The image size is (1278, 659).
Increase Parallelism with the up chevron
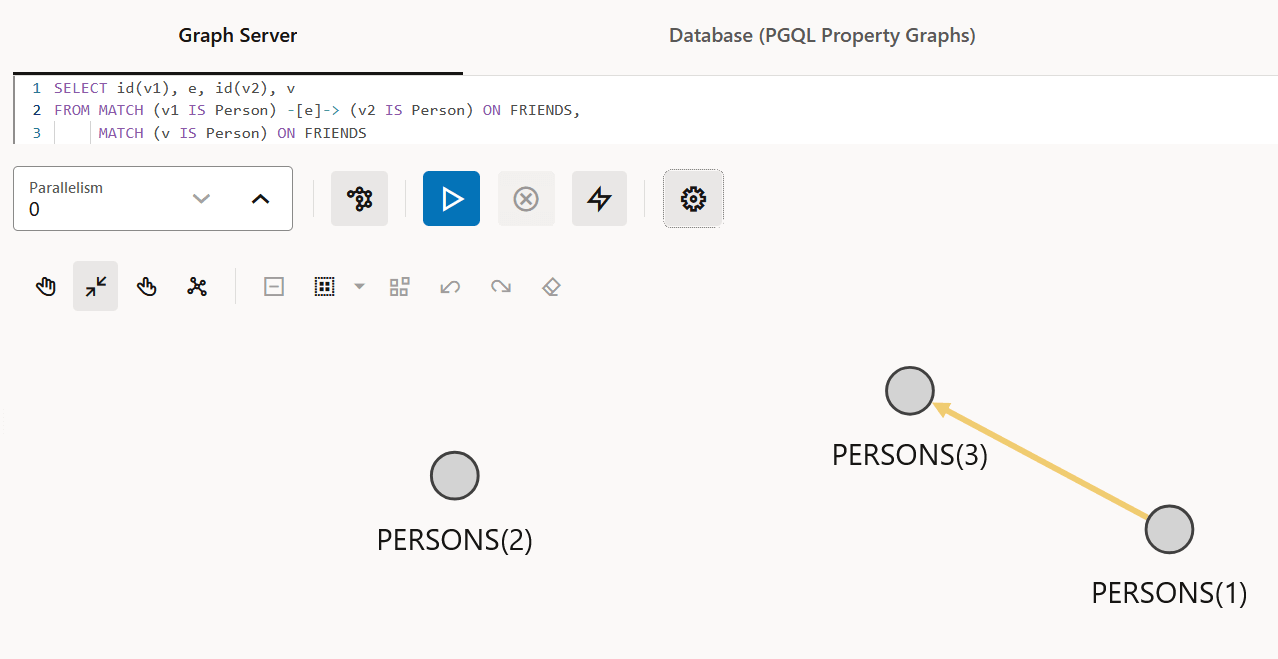click(260, 199)
